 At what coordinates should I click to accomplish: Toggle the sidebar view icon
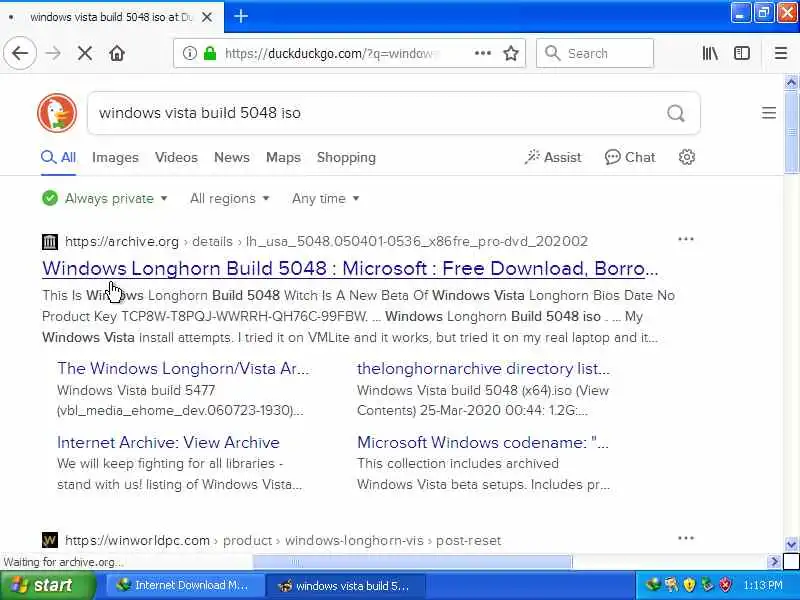[741, 53]
